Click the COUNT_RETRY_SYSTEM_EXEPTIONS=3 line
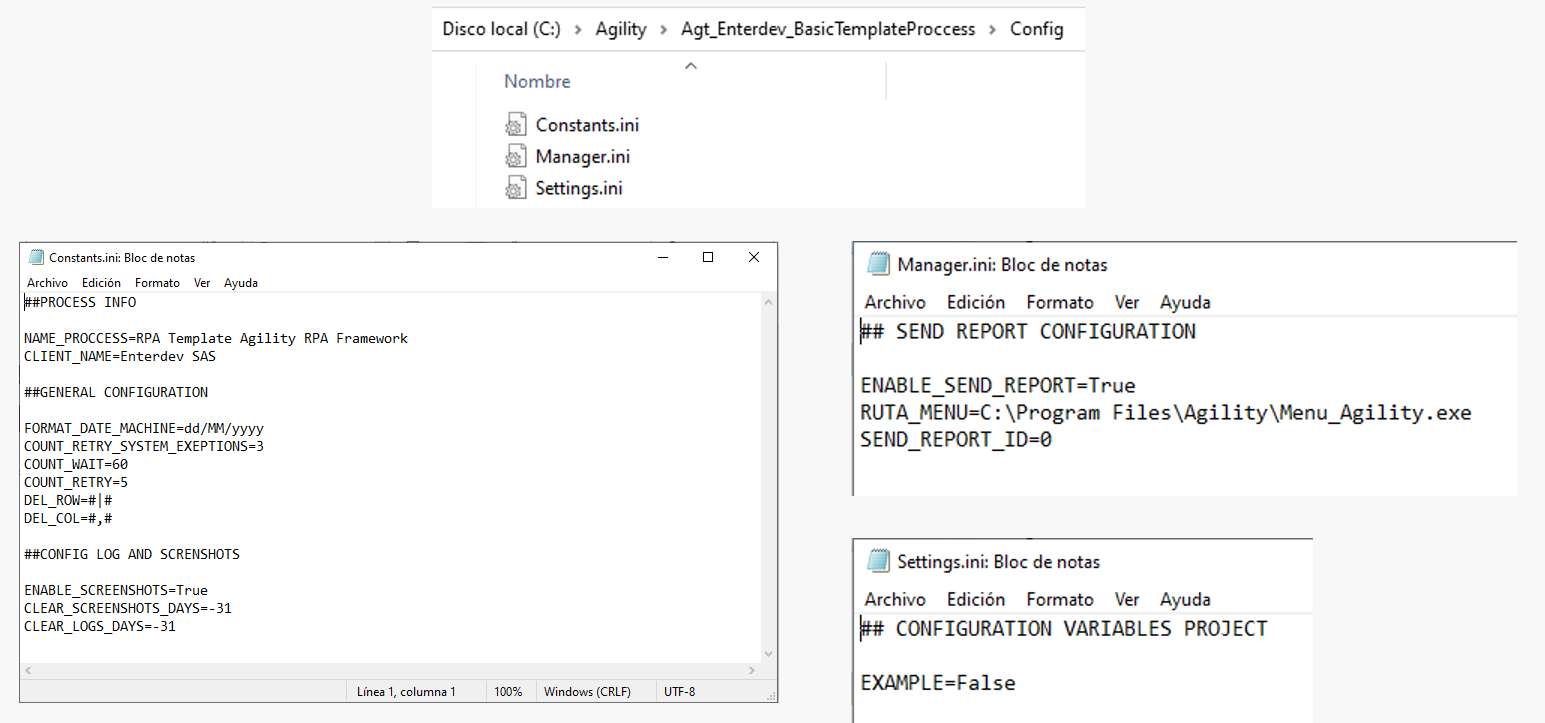The height and width of the screenshot is (723, 1545). click(144, 446)
